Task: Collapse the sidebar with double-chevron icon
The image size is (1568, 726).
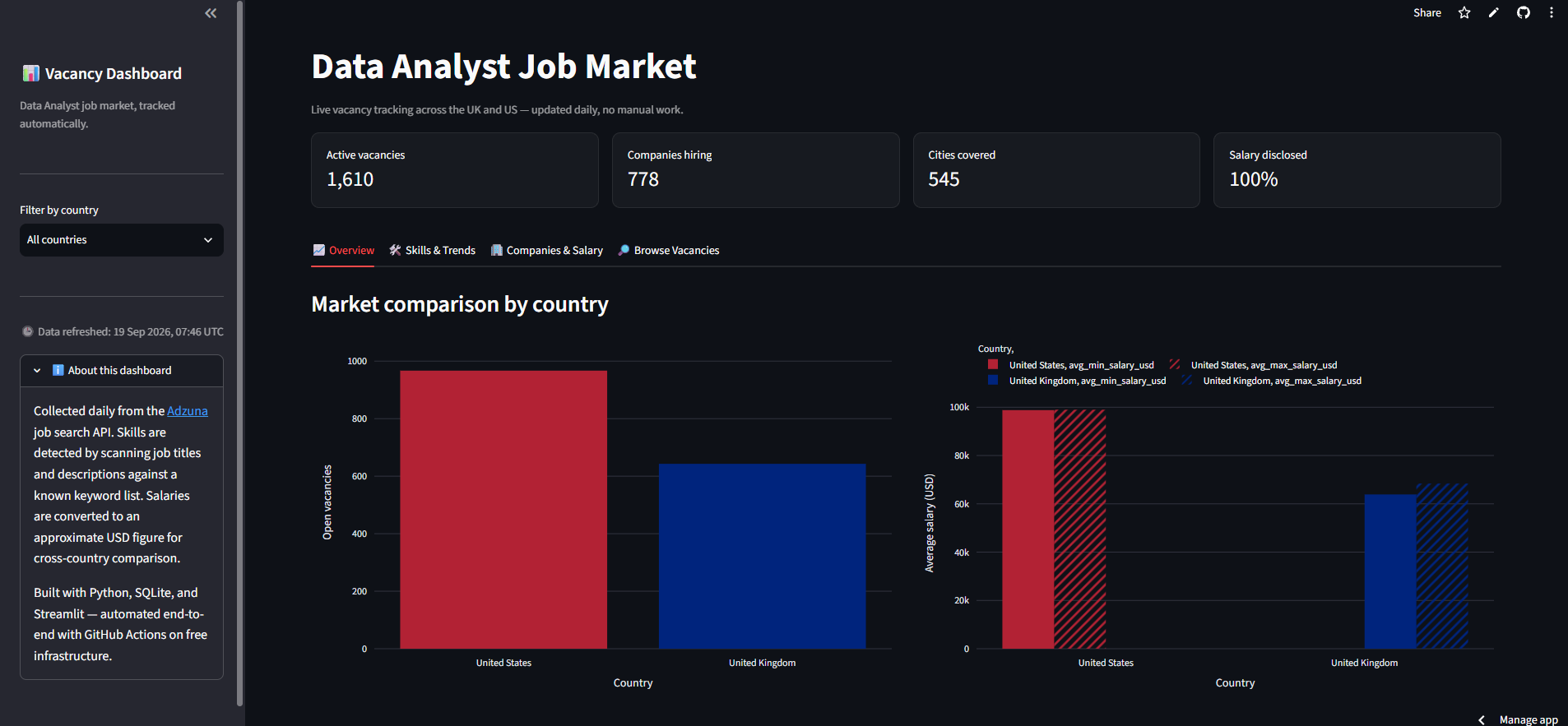Action: pyautogui.click(x=211, y=13)
